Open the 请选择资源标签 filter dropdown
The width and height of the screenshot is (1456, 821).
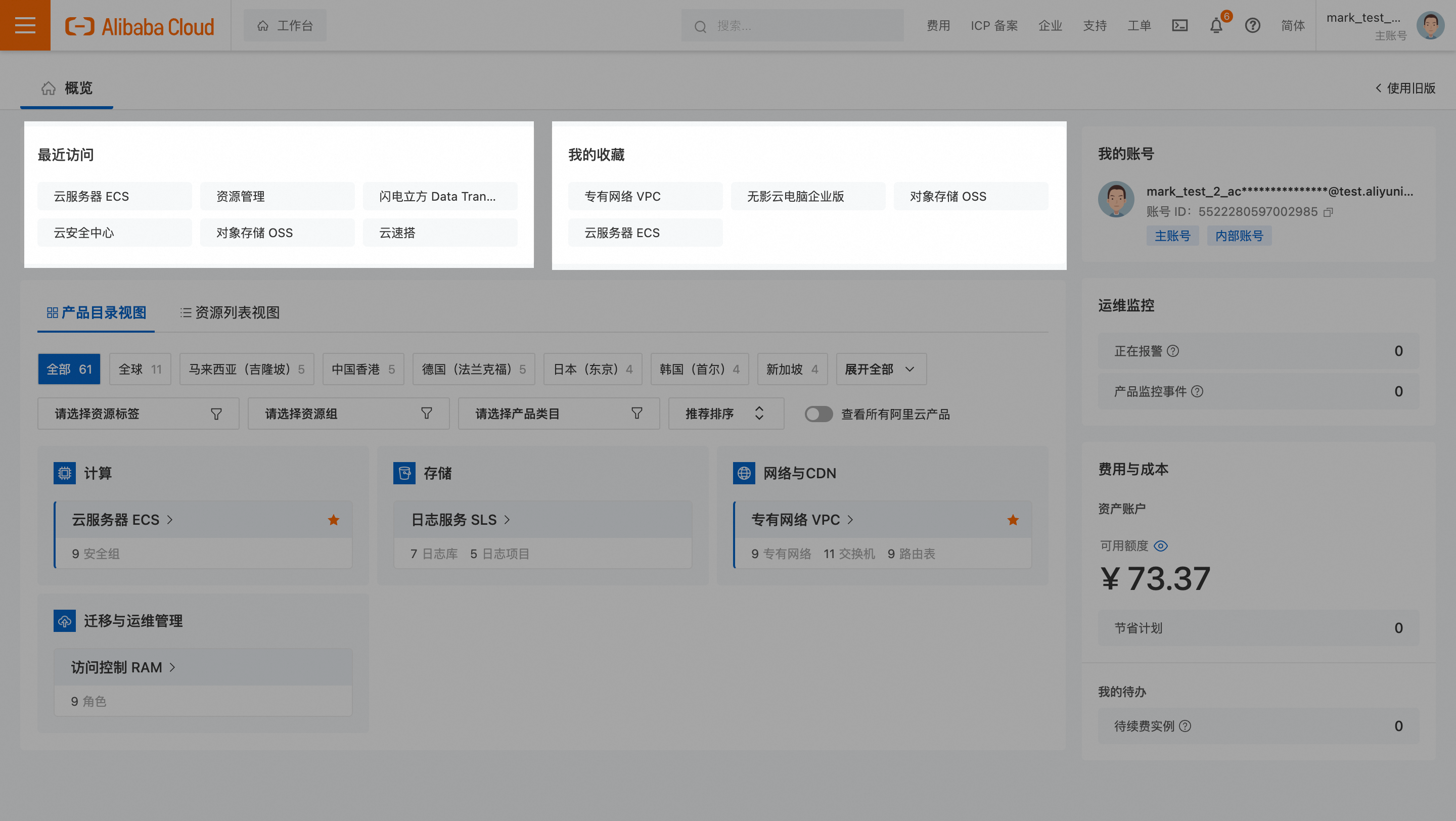(x=139, y=414)
